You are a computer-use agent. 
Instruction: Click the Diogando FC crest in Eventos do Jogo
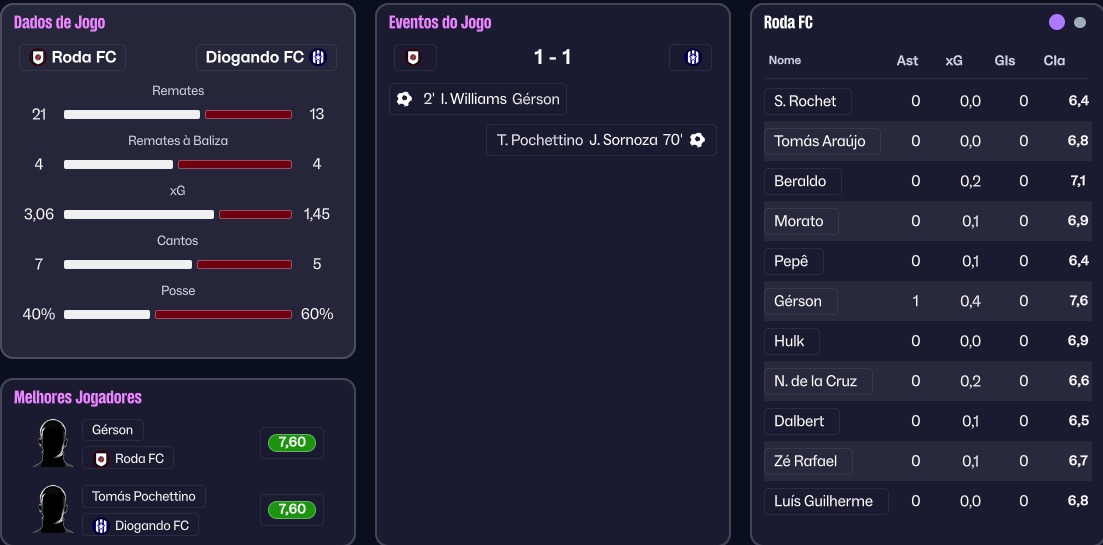(x=691, y=58)
